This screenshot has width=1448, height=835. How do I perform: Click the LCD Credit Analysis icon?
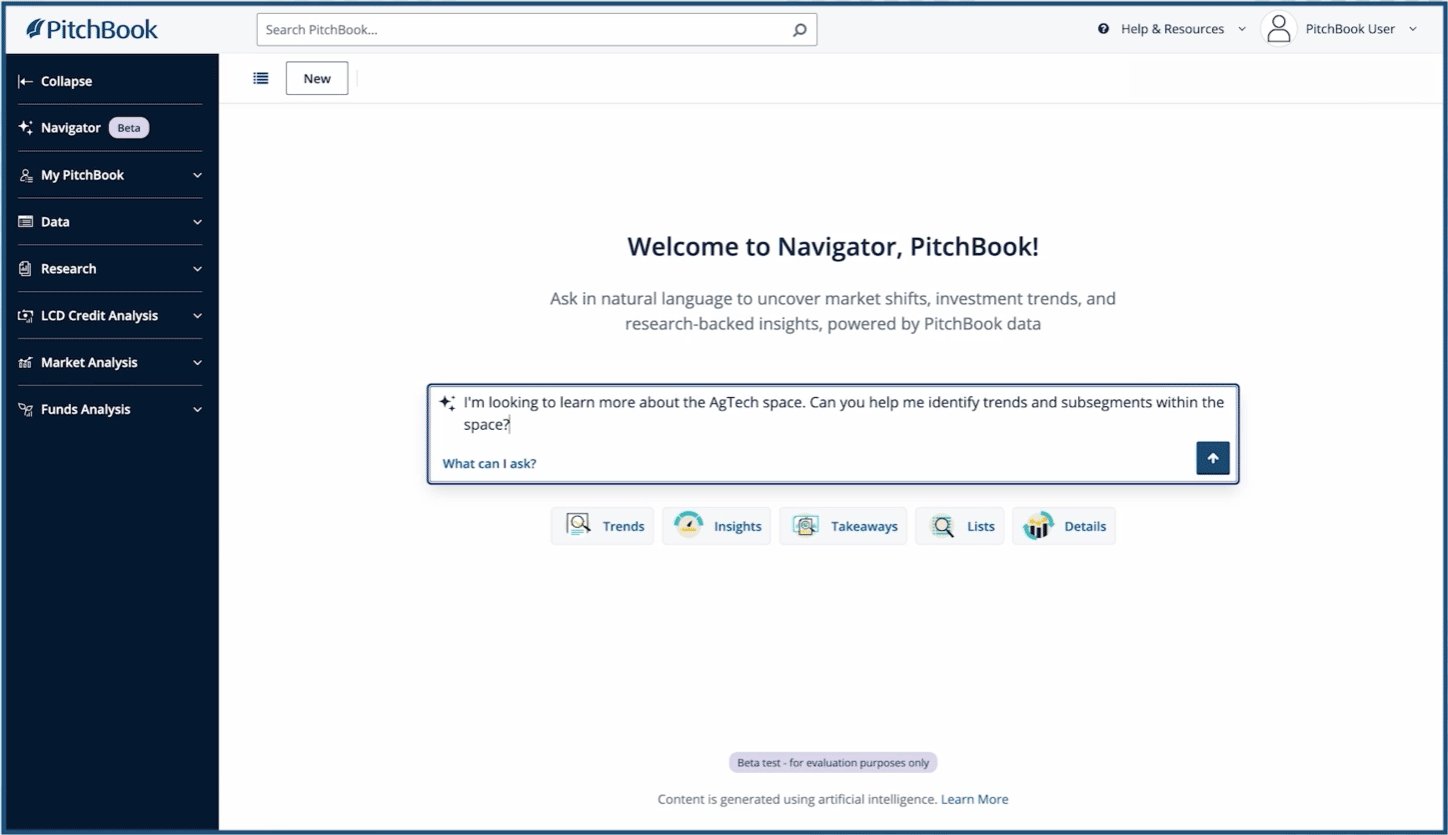[x=26, y=316]
